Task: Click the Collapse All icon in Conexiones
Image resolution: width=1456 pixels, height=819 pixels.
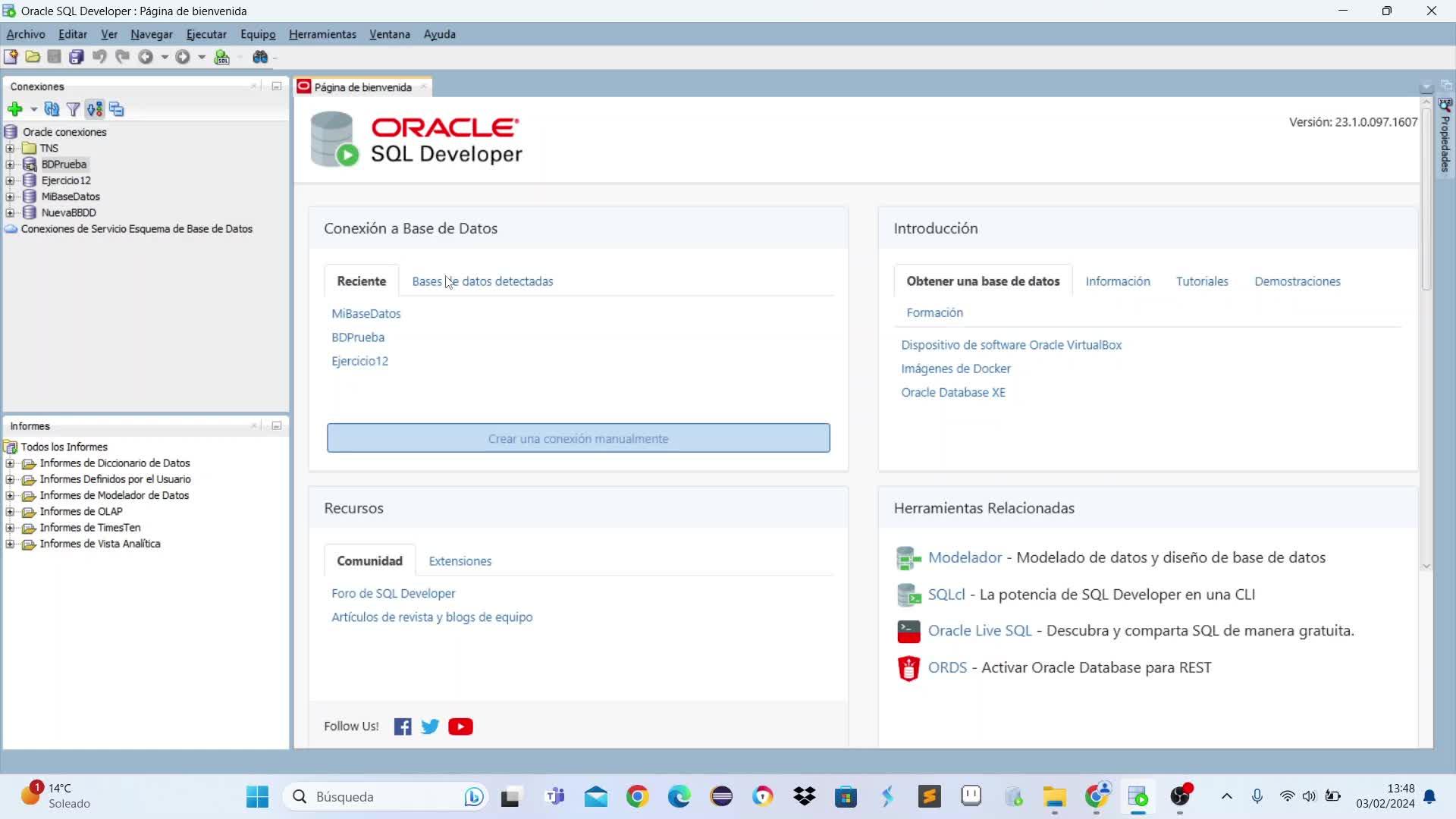Action: pyautogui.click(x=117, y=109)
